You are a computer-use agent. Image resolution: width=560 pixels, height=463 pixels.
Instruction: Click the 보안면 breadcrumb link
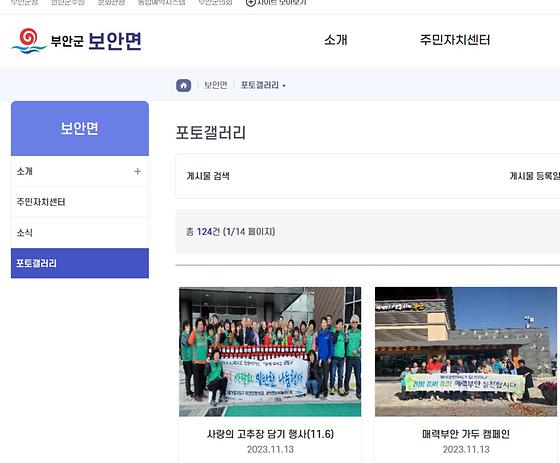(216, 85)
